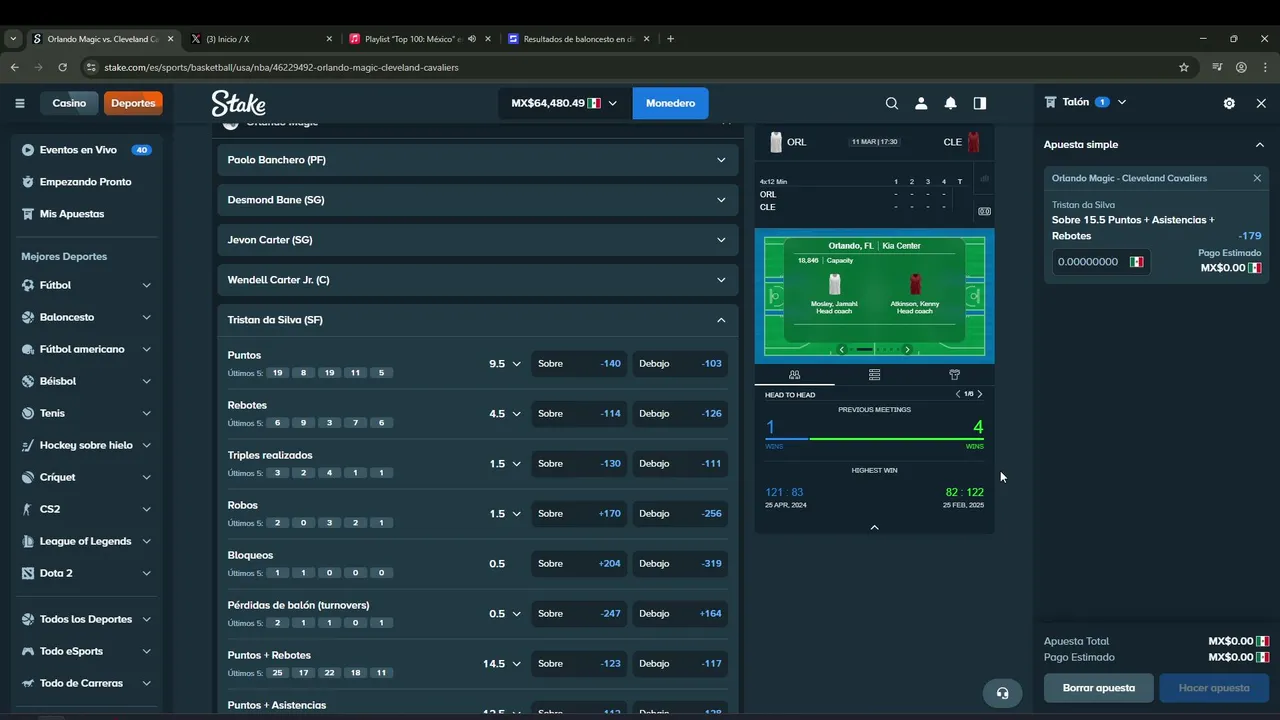This screenshot has height=720, width=1280.
Task: Open bet slip settings gear
Action: coord(1229,103)
